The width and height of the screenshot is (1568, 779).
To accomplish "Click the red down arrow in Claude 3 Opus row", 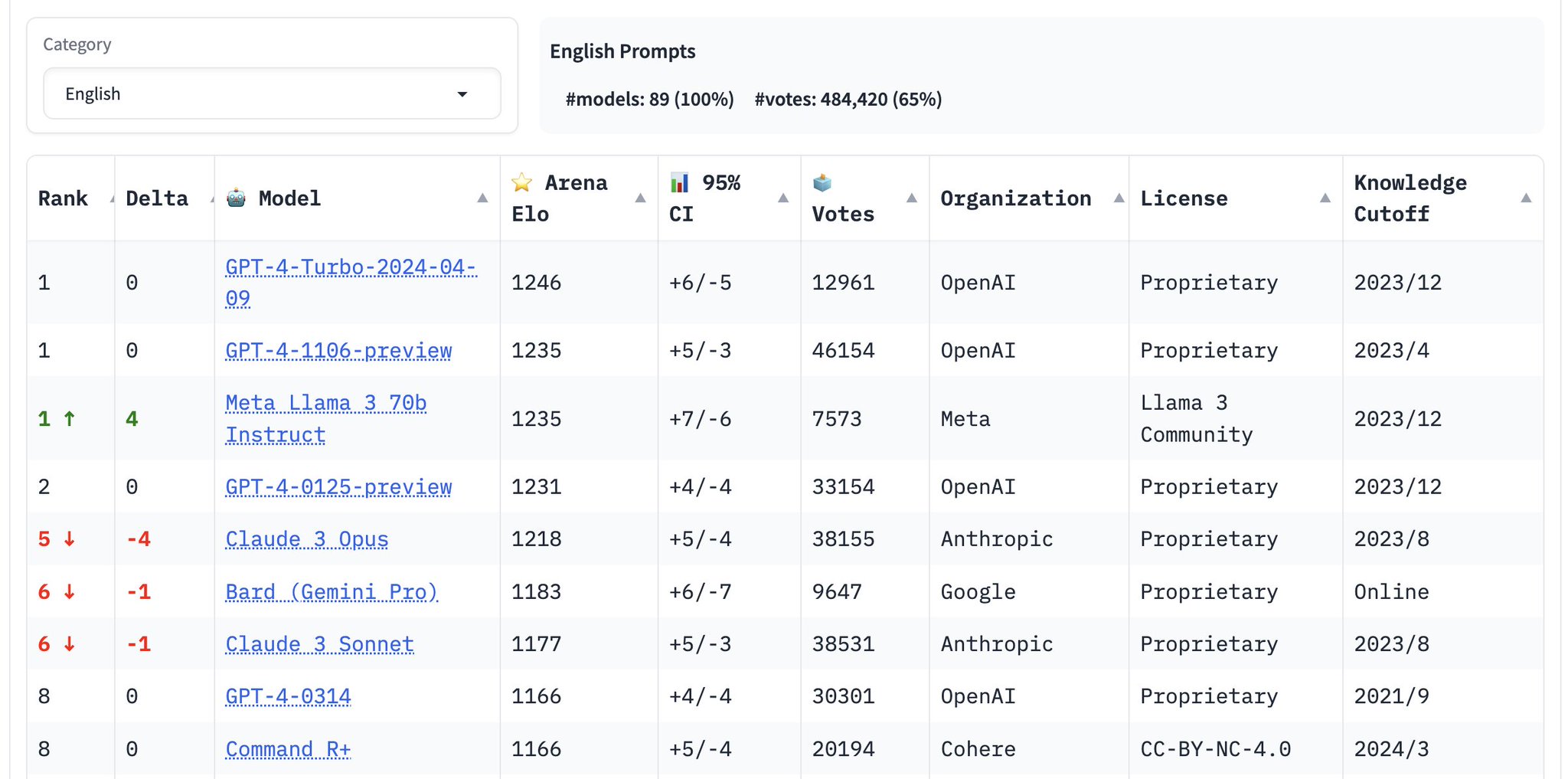I will coord(70,539).
